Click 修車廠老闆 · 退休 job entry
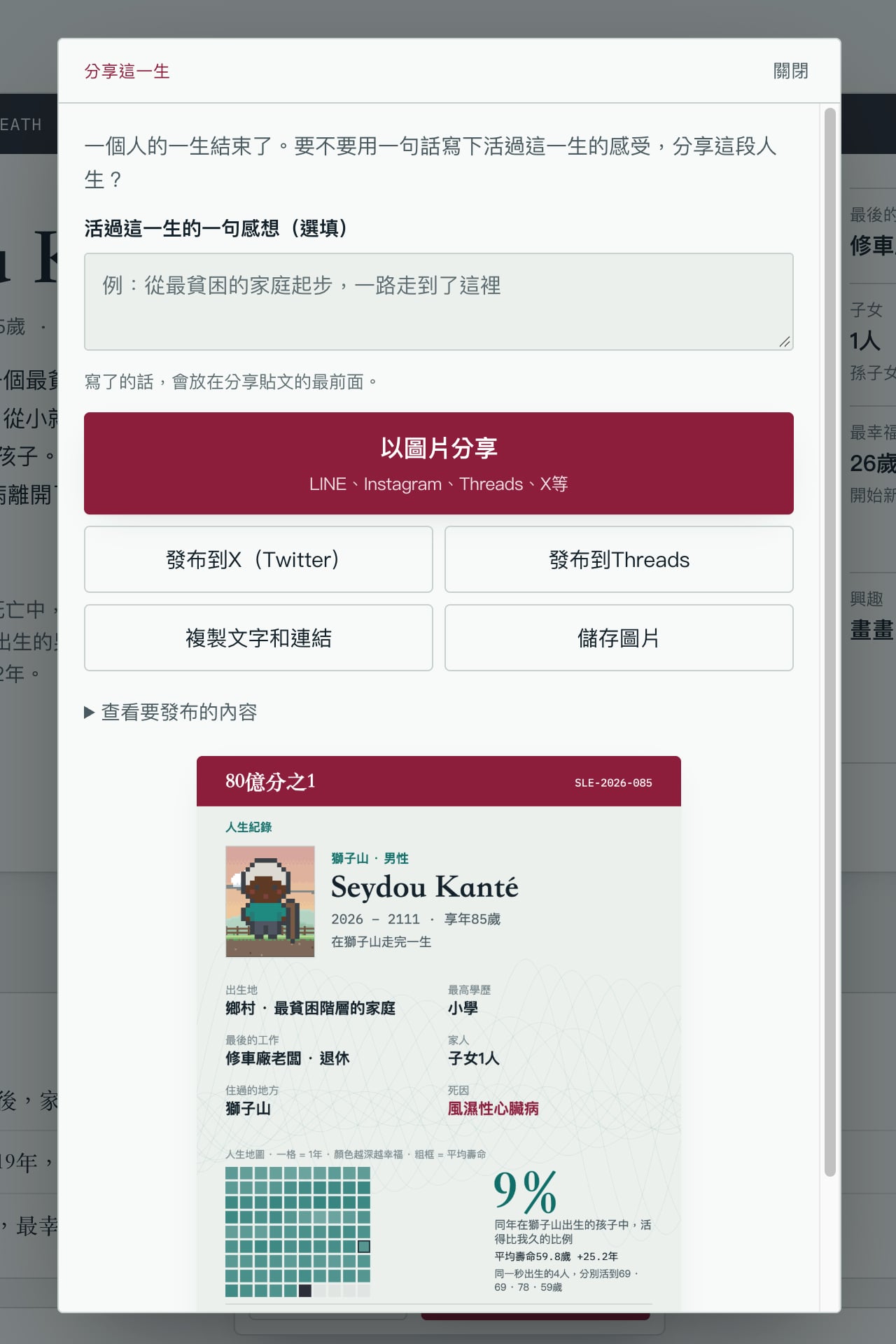This screenshot has width=896, height=1344. pyautogui.click(x=288, y=1058)
